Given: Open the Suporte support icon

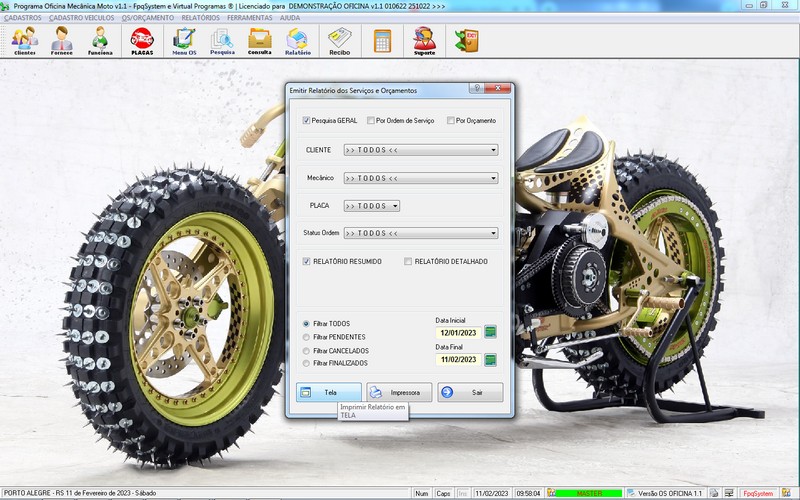Looking at the screenshot, I should click(x=424, y=40).
